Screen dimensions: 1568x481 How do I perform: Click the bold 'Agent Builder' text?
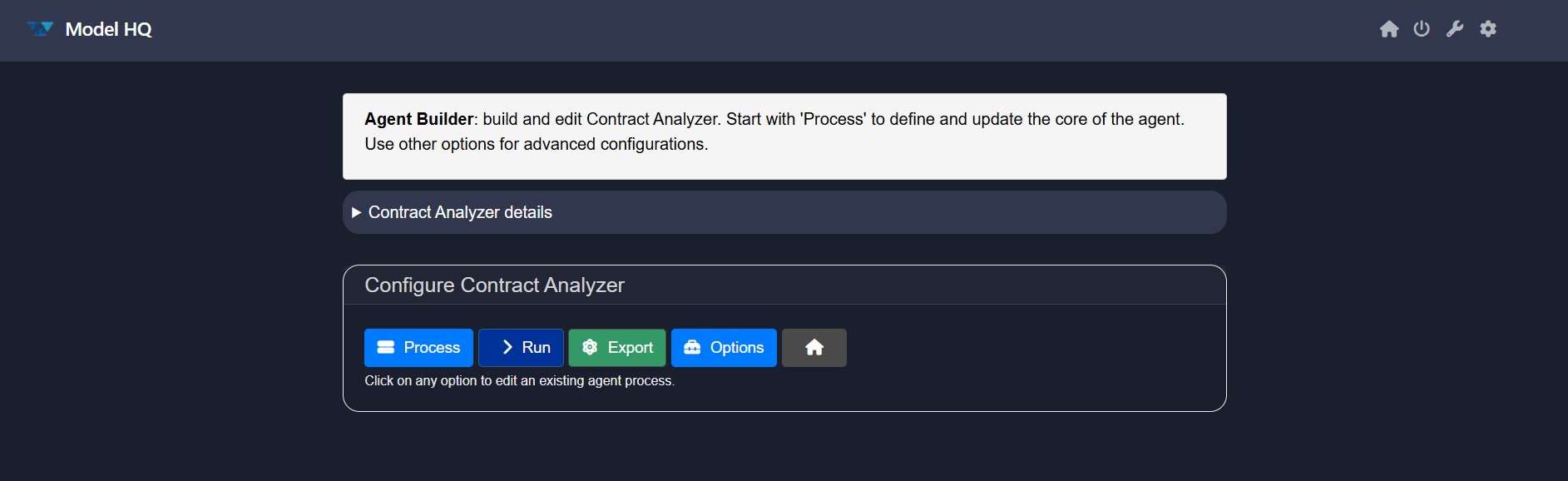(x=418, y=119)
